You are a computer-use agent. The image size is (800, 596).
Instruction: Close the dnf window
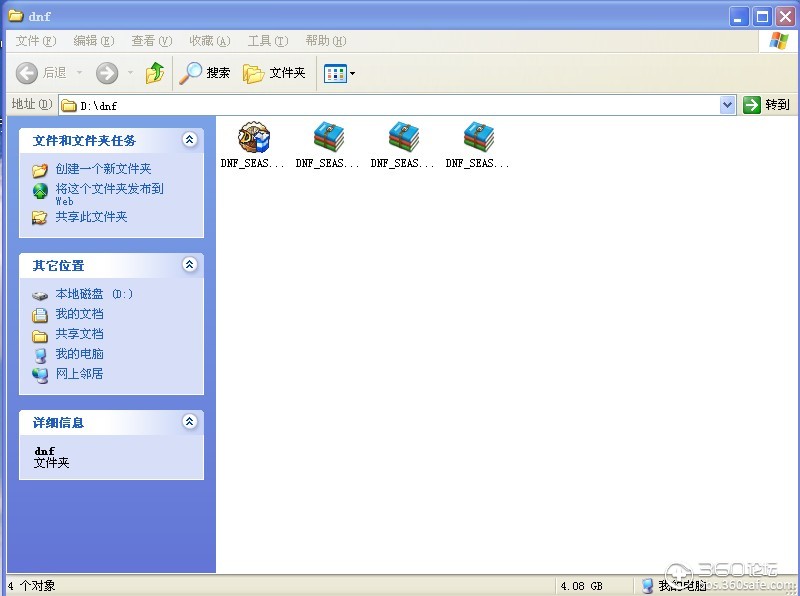tap(786, 17)
